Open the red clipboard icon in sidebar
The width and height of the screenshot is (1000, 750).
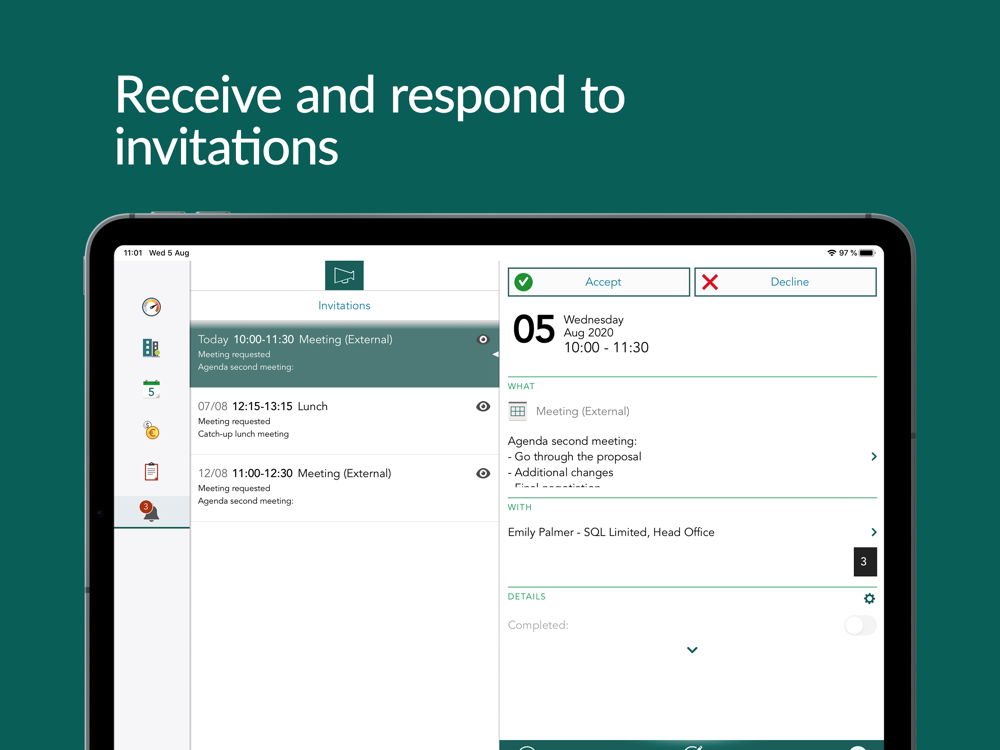151,471
